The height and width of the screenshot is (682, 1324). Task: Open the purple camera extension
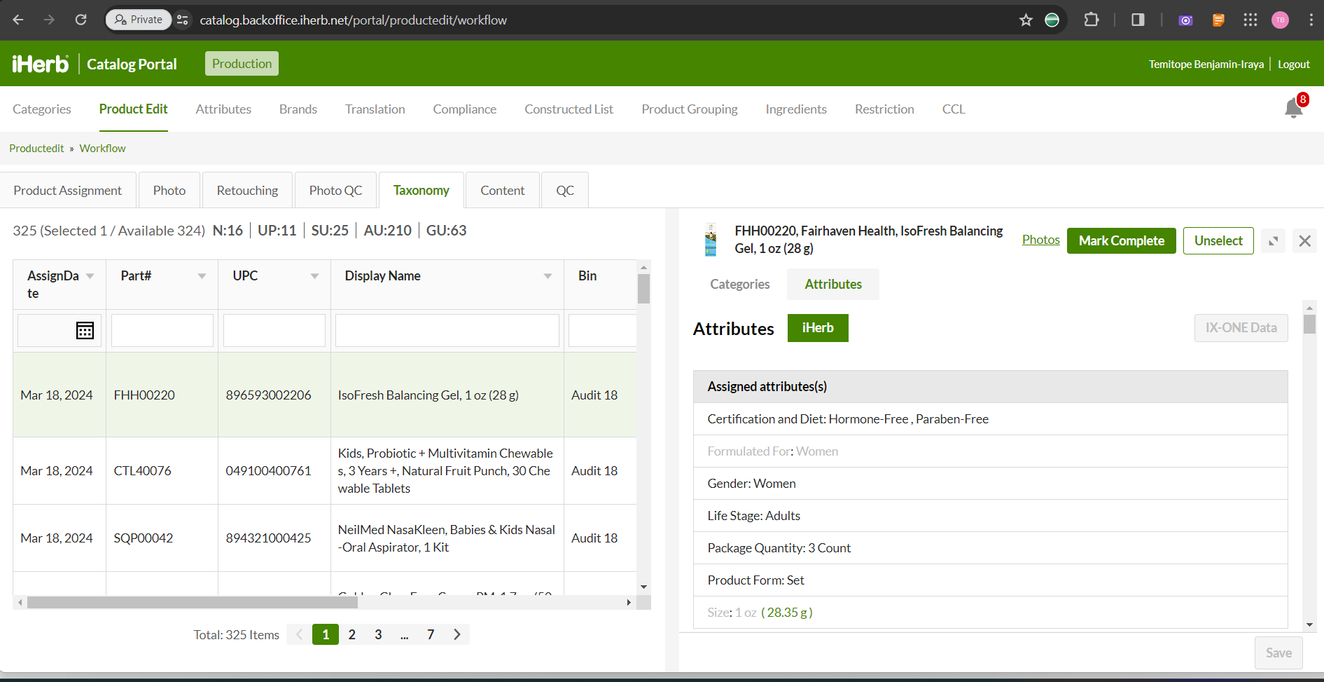(1186, 20)
